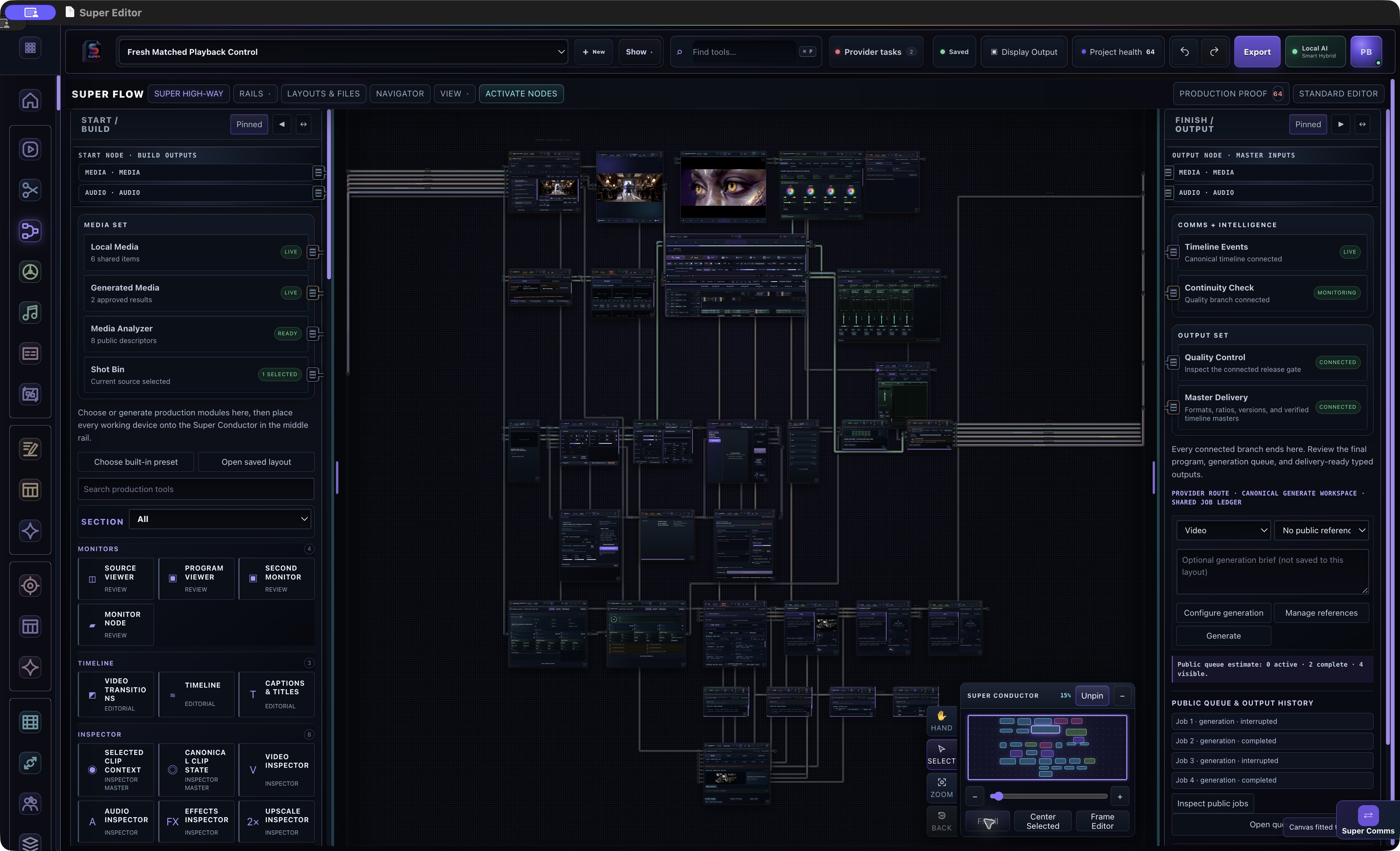This screenshot has width=1400, height=851.
Task: Click the Quality Control port icon
Action: [1173, 362]
